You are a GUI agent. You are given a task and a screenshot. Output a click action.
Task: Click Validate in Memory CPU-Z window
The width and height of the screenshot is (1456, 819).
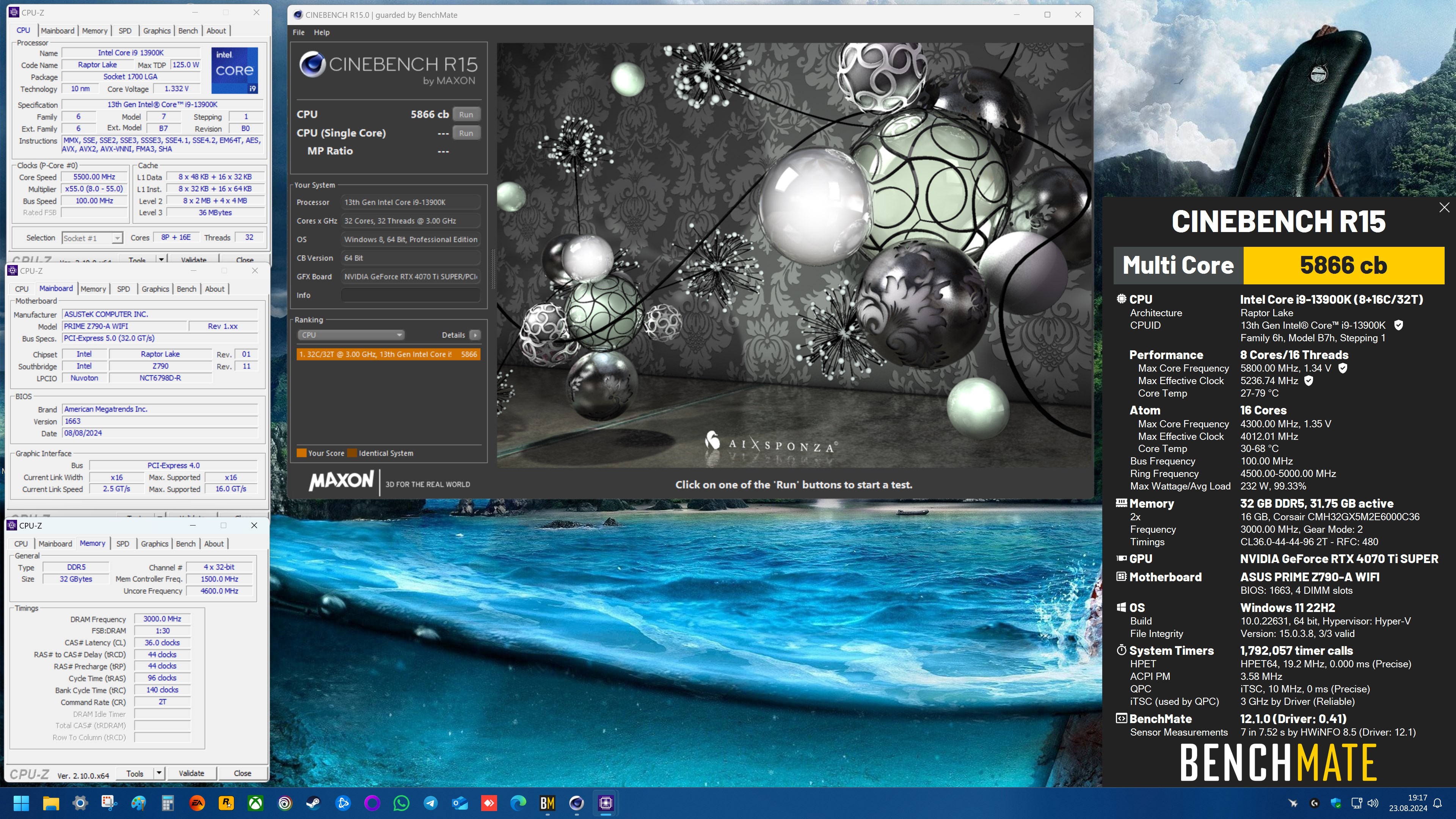tap(191, 773)
